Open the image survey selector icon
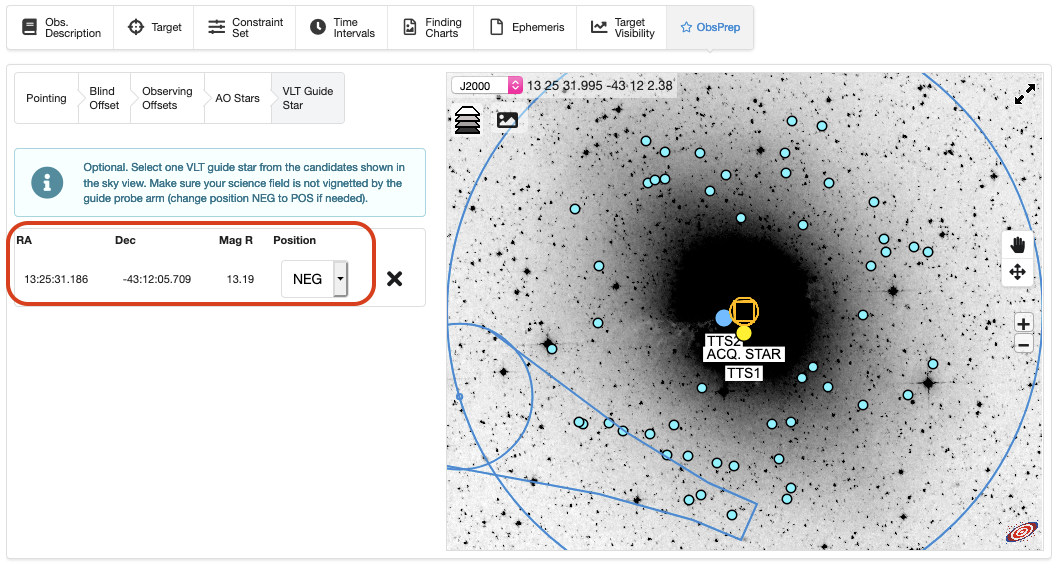Viewport: 1056px width, 563px height. 507,120
